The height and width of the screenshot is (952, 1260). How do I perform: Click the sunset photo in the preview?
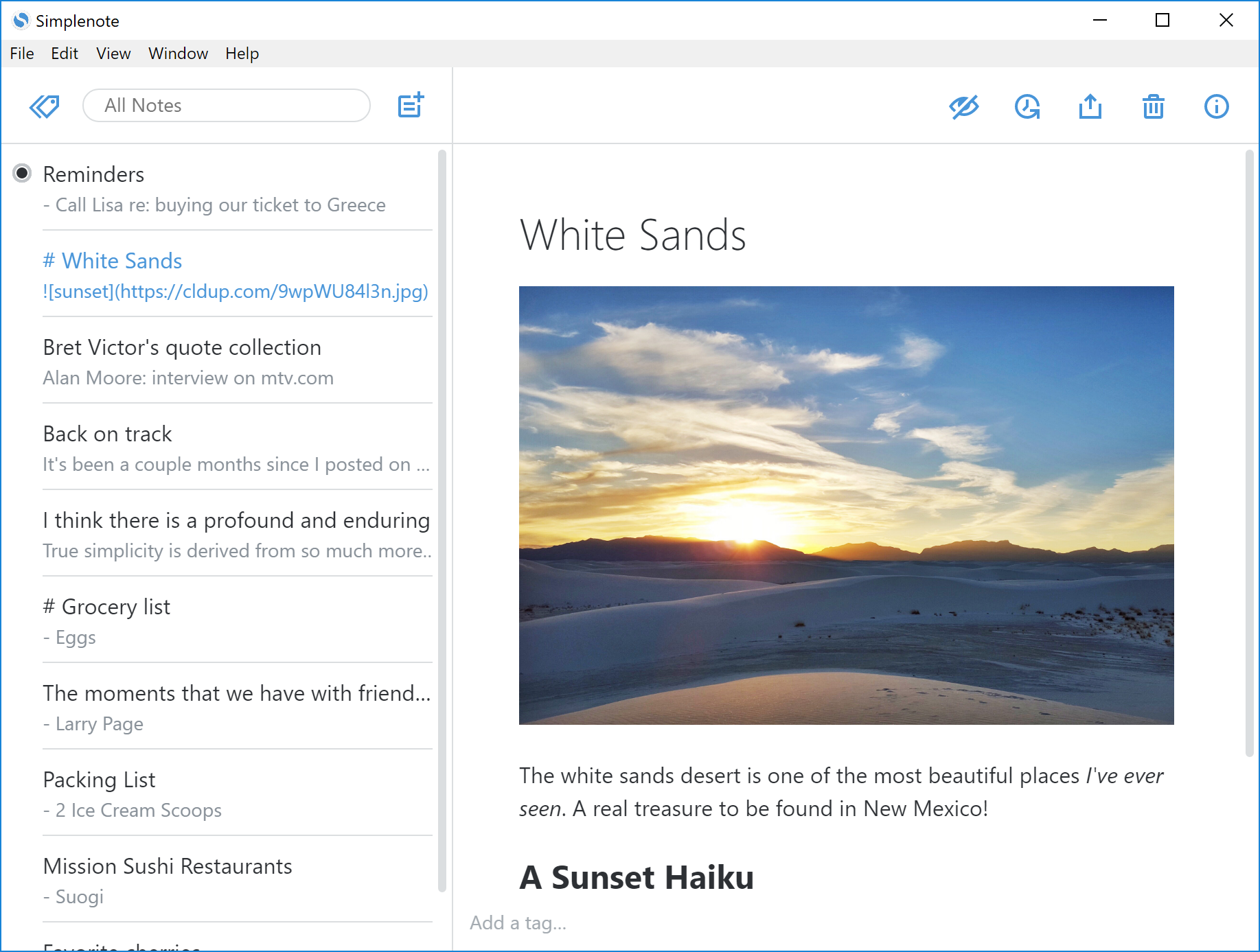point(846,505)
